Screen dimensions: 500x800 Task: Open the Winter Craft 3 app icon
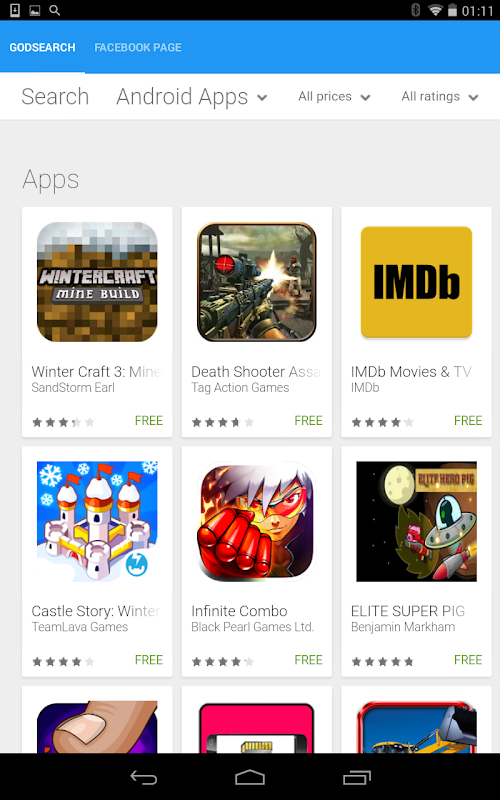tap(97, 282)
